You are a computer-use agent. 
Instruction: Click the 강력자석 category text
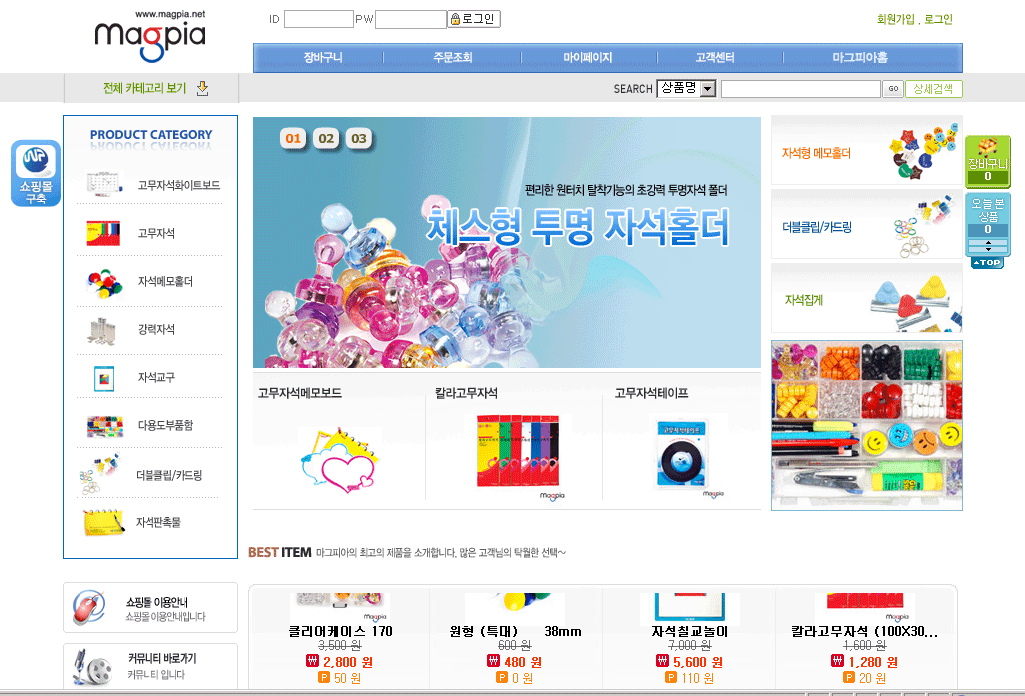[x=156, y=329]
